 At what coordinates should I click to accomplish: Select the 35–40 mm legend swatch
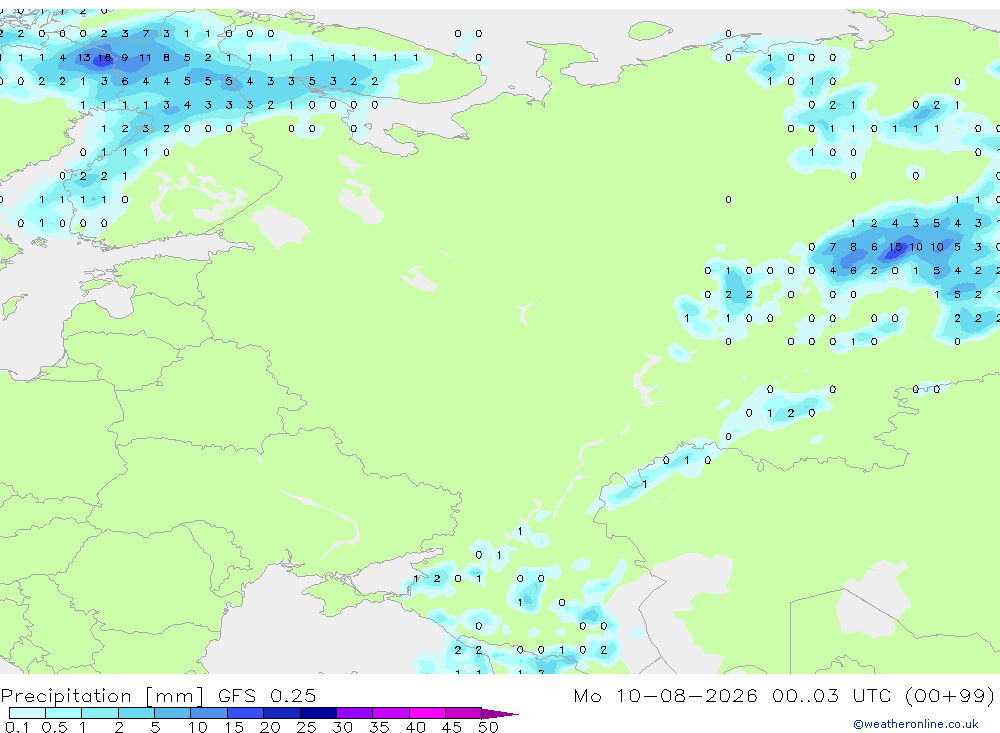tap(391, 713)
